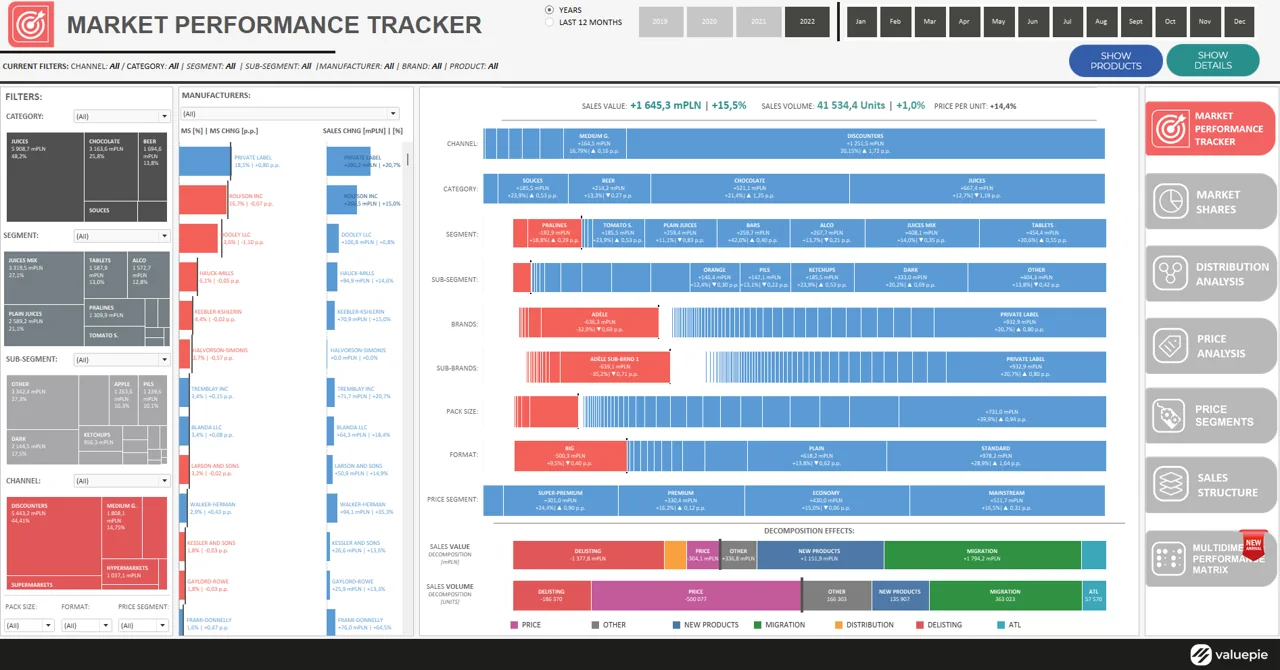Click the MIGRATION legend color square

coord(758,625)
